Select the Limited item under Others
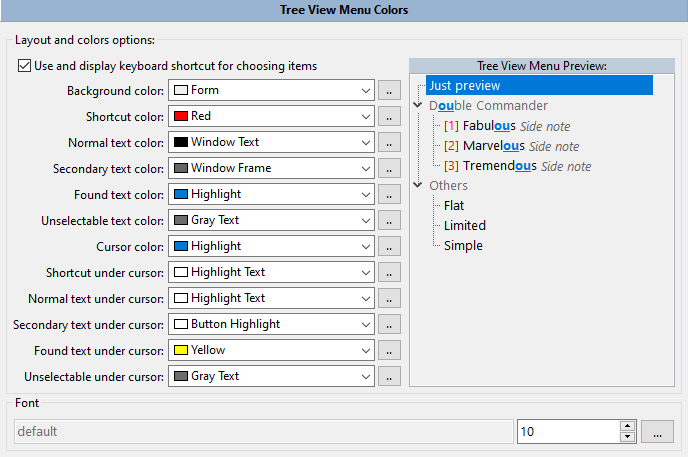The height and width of the screenshot is (457, 688). click(464, 226)
